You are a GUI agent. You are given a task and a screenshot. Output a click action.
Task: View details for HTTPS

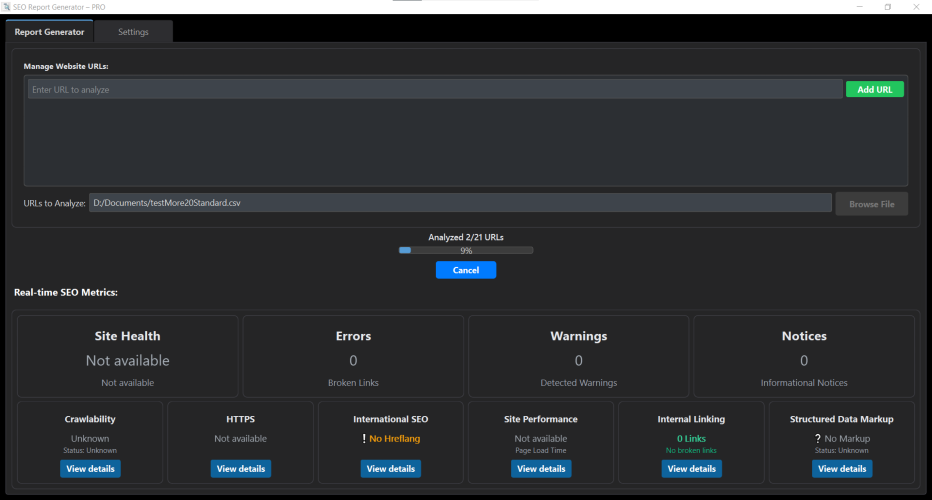click(x=241, y=468)
